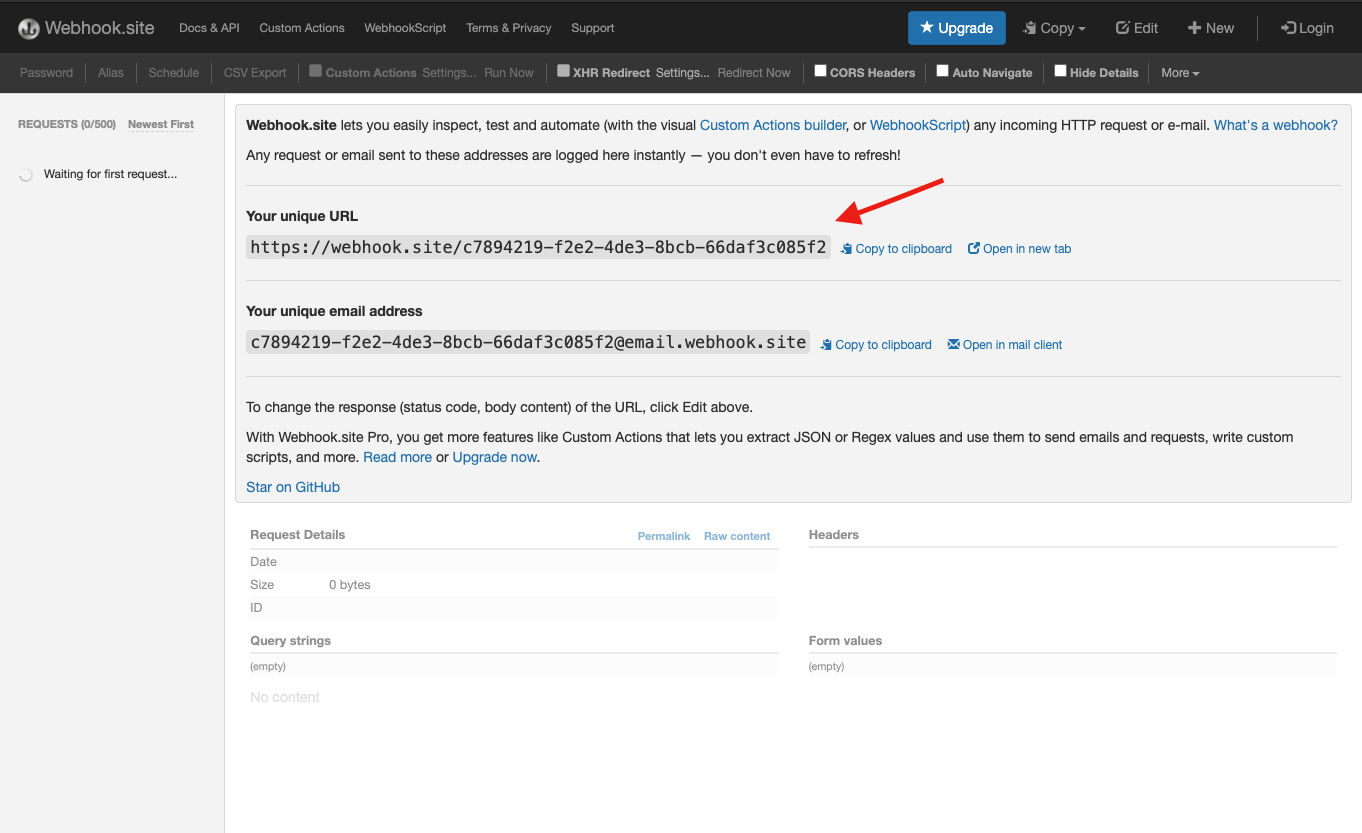The image size is (1362, 833).
Task: Open unique URL in new tab
Action: pos(1019,249)
